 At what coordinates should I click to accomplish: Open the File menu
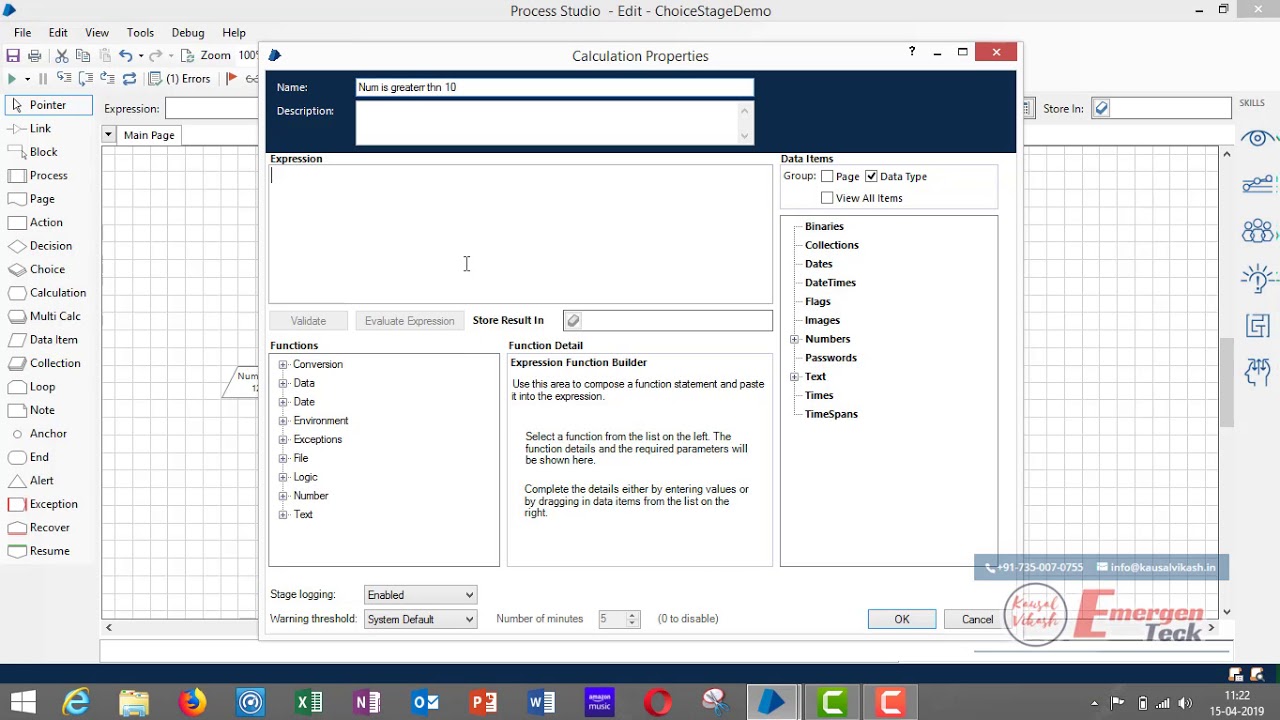[22, 33]
